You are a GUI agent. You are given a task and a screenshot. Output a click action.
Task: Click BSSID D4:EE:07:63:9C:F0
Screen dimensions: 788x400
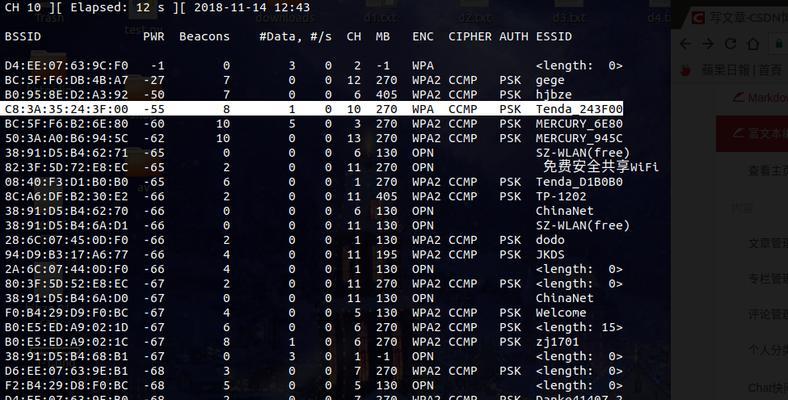point(66,66)
